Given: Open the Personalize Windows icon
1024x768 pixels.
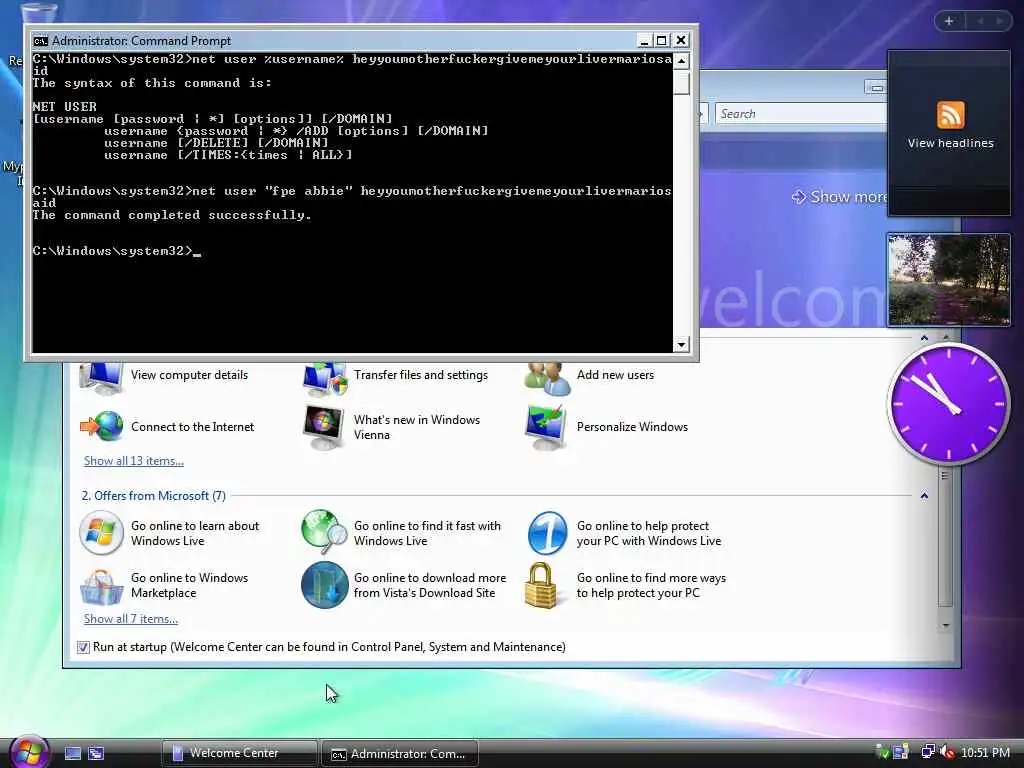Looking at the screenshot, I should pyautogui.click(x=547, y=427).
